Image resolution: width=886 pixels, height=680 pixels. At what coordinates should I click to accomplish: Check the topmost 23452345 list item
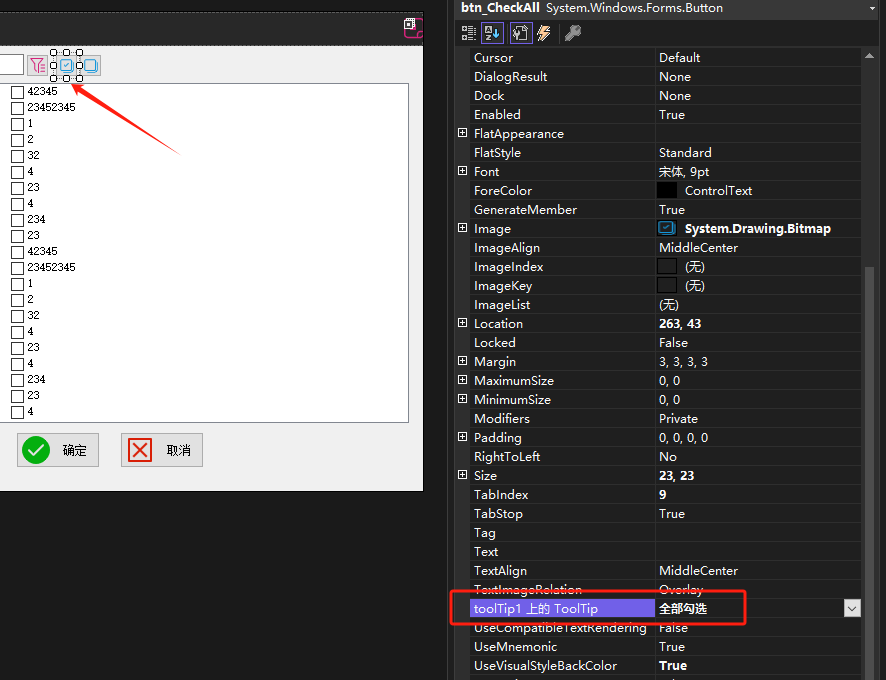tap(18, 107)
